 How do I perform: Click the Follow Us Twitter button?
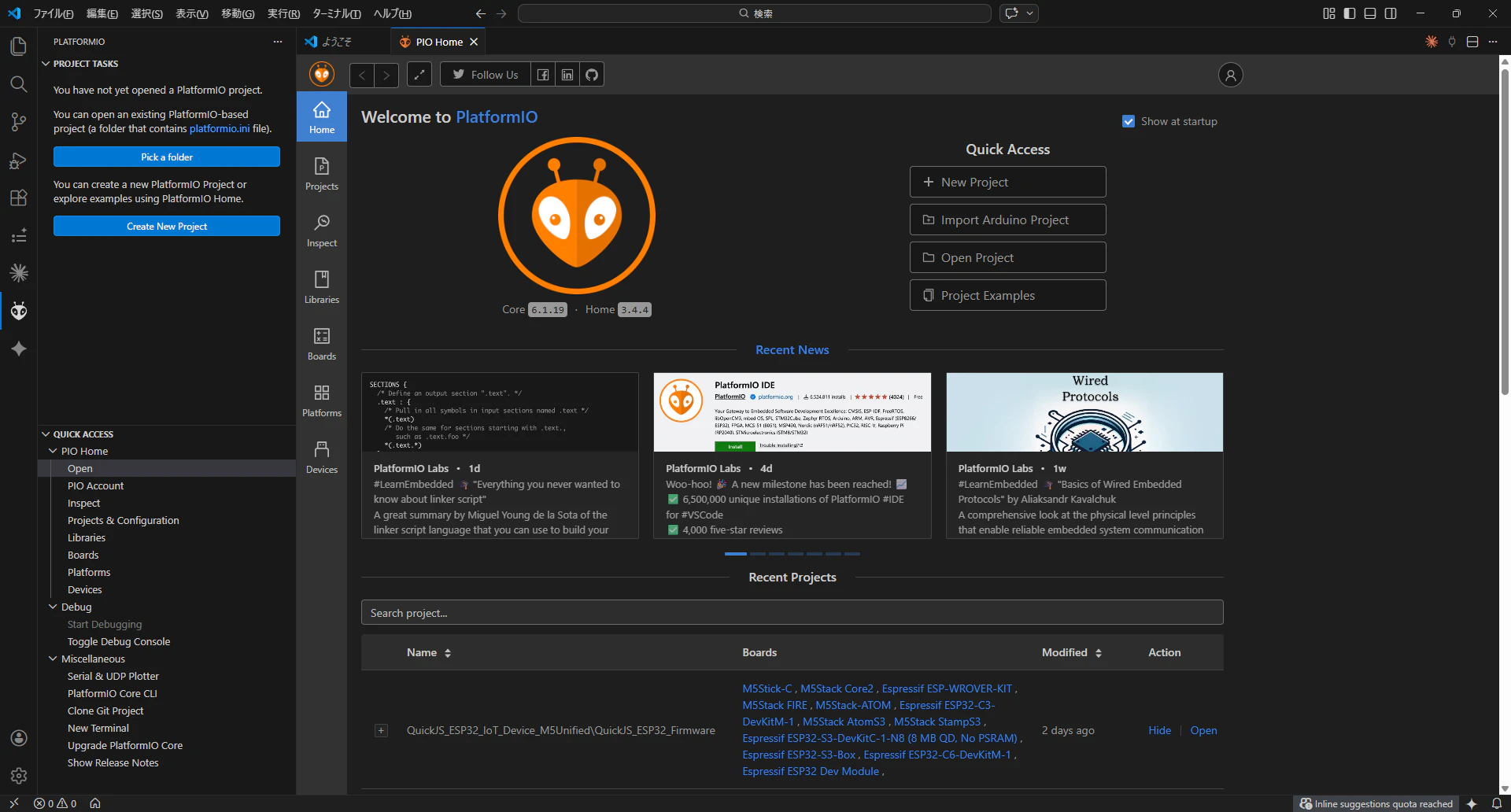(x=486, y=75)
